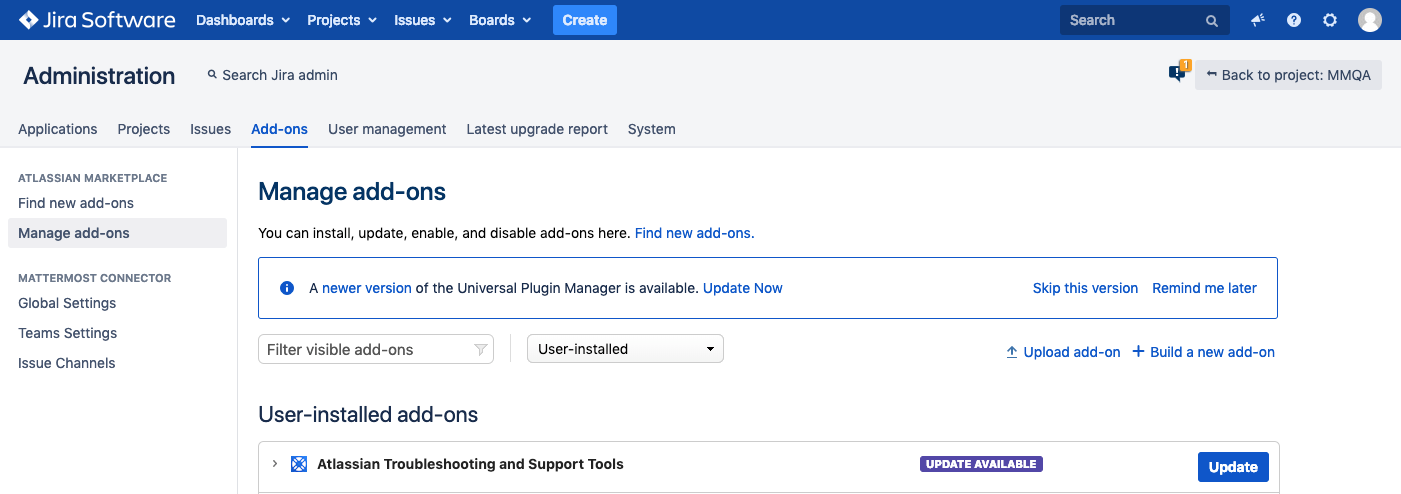Screen dimensions: 1401x494
Task: Open the Projects dropdown menu
Action: 342,20
